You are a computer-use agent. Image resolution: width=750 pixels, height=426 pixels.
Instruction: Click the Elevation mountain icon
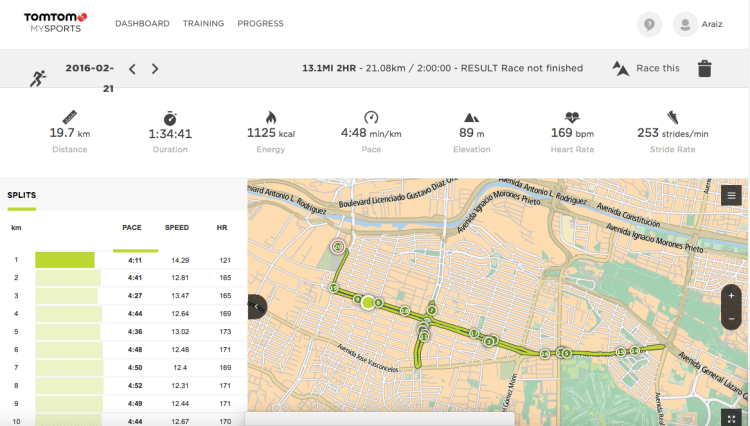472,118
